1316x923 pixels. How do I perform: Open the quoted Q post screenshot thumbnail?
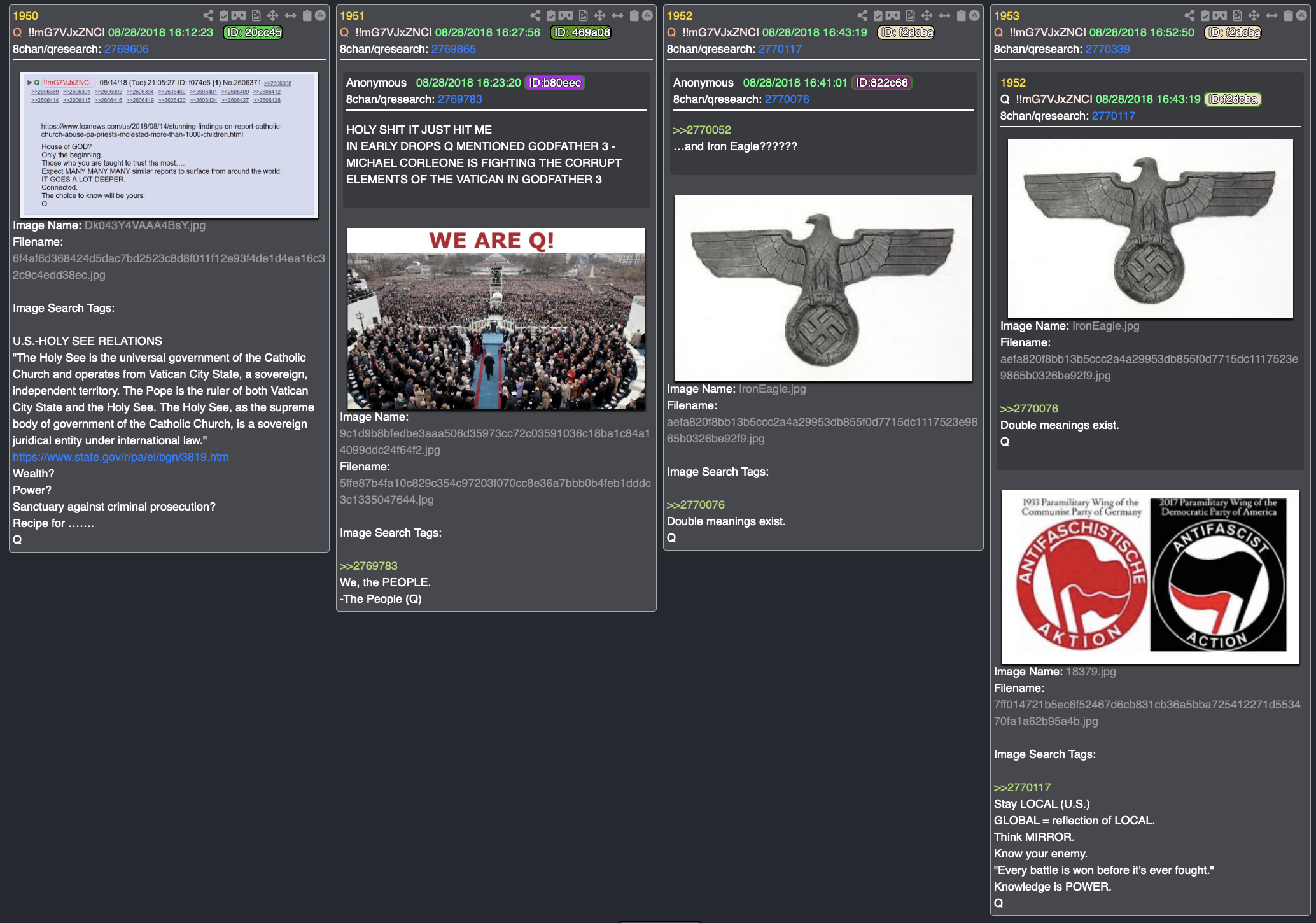coord(169,144)
